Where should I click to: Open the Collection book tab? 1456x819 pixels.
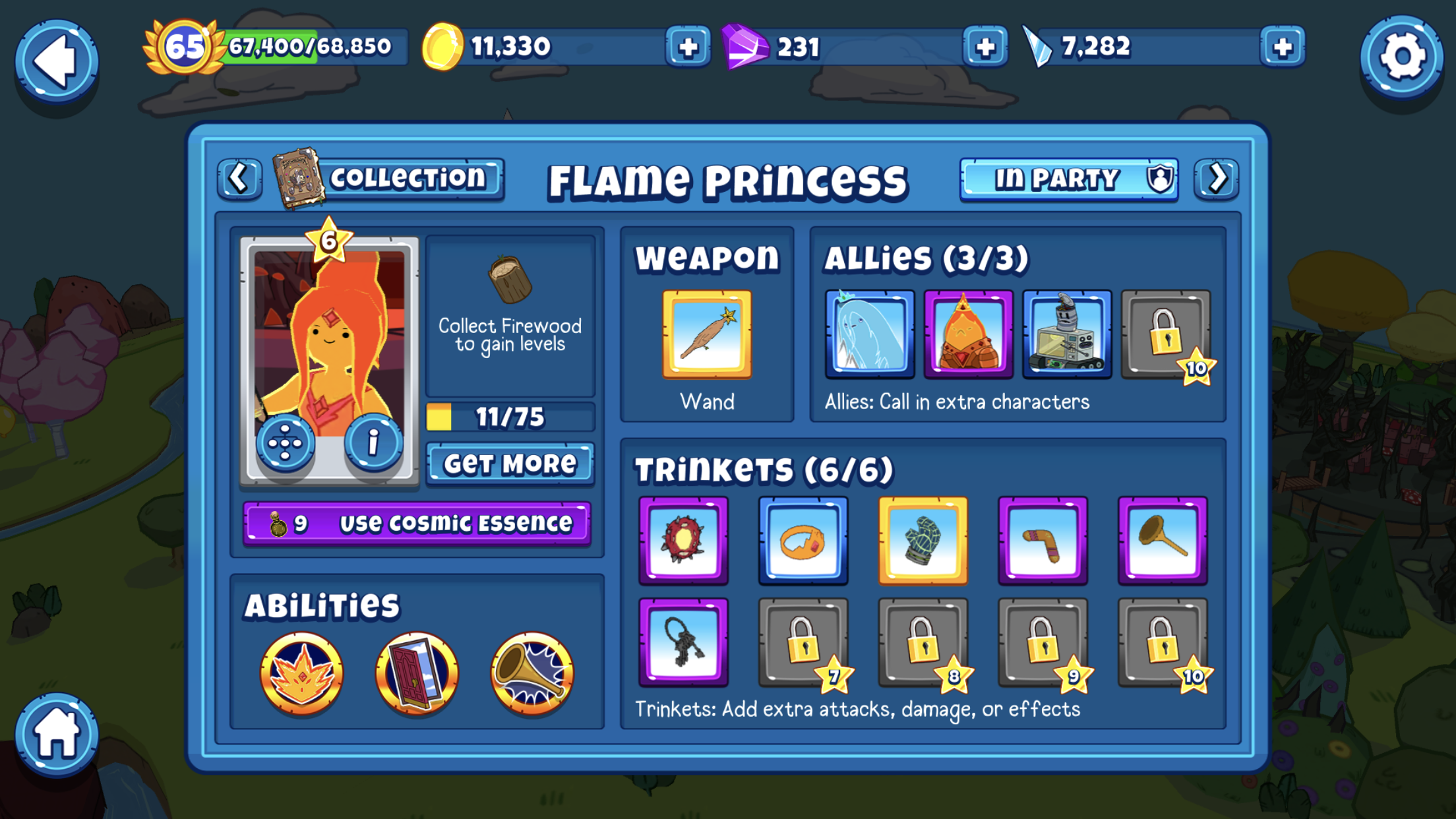(x=389, y=177)
